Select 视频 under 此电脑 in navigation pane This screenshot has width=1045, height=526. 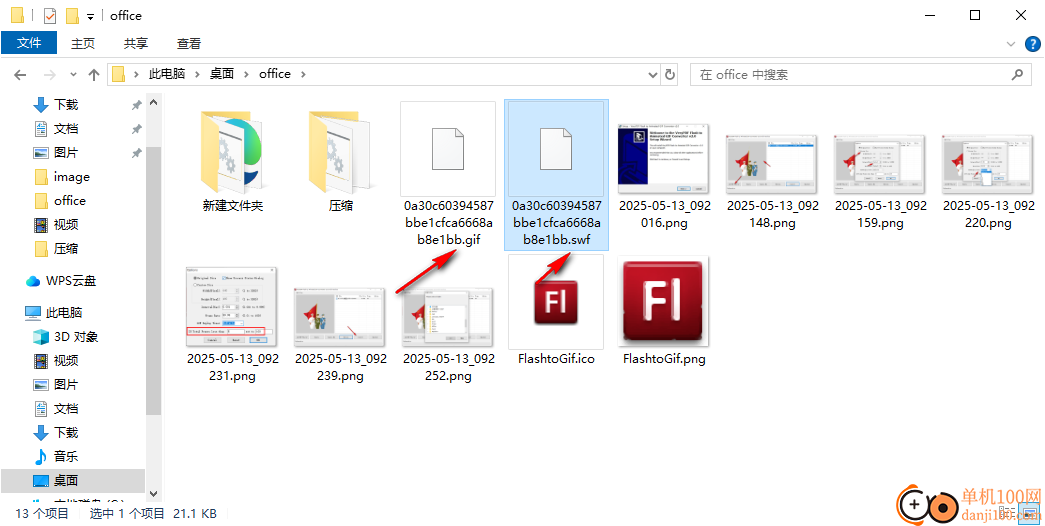point(66,361)
